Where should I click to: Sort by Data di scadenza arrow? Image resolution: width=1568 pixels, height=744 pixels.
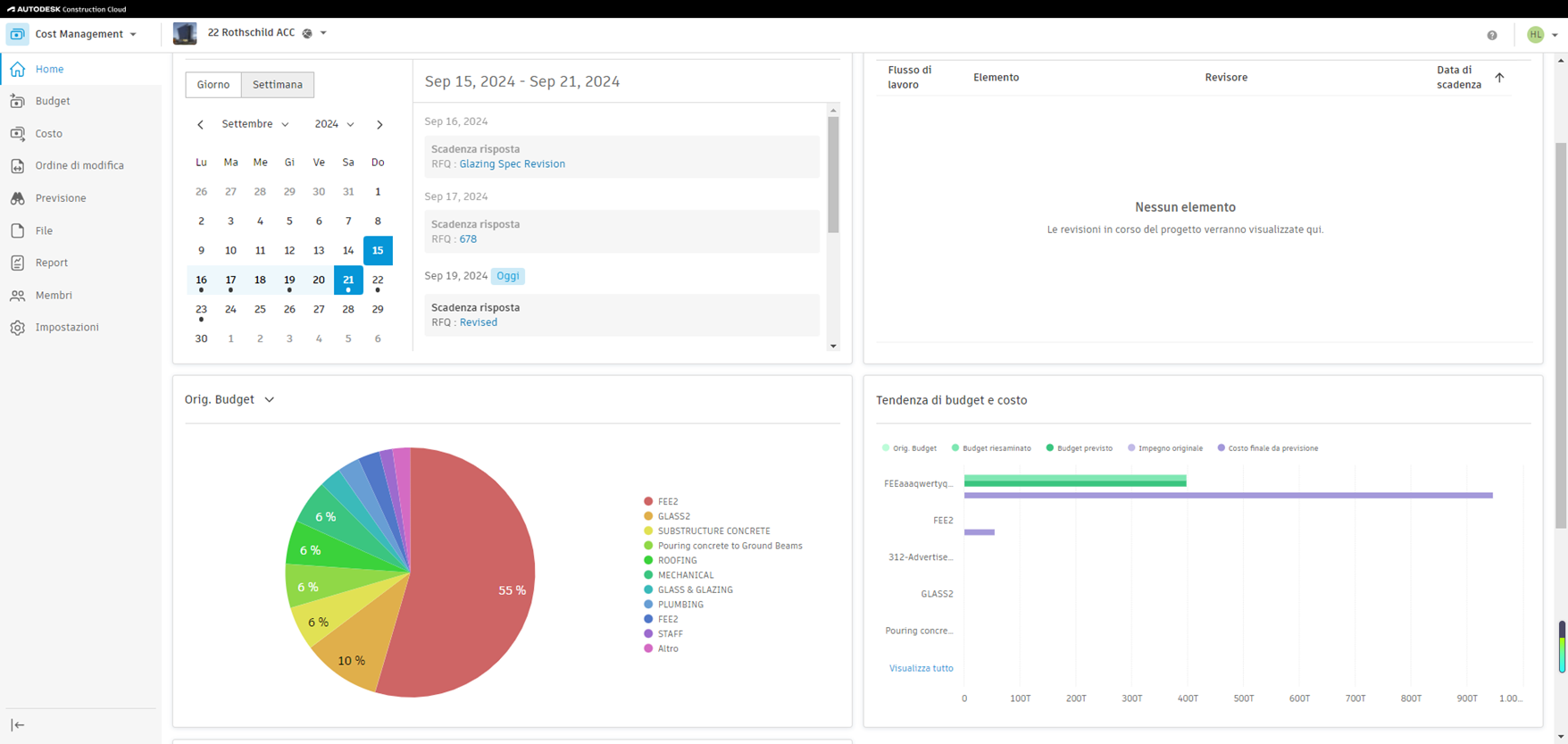coord(1500,78)
